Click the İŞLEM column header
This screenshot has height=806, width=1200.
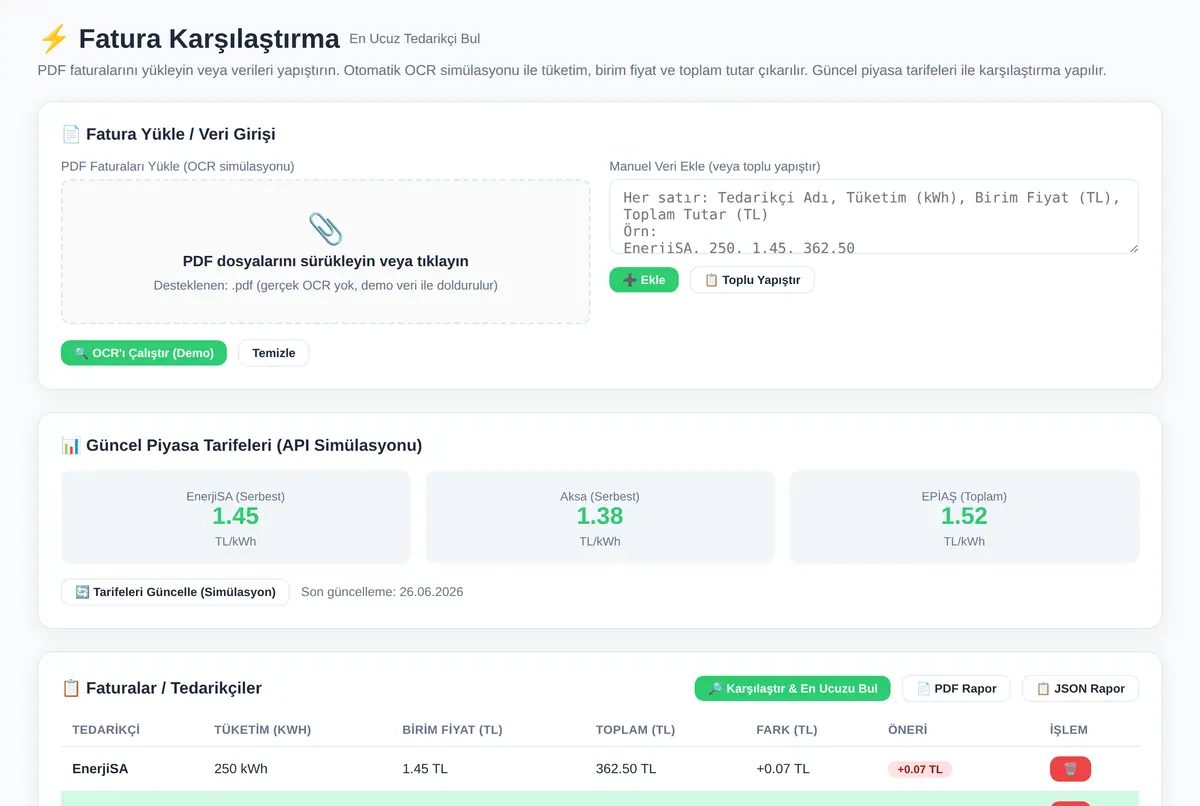tap(1069, 730)
